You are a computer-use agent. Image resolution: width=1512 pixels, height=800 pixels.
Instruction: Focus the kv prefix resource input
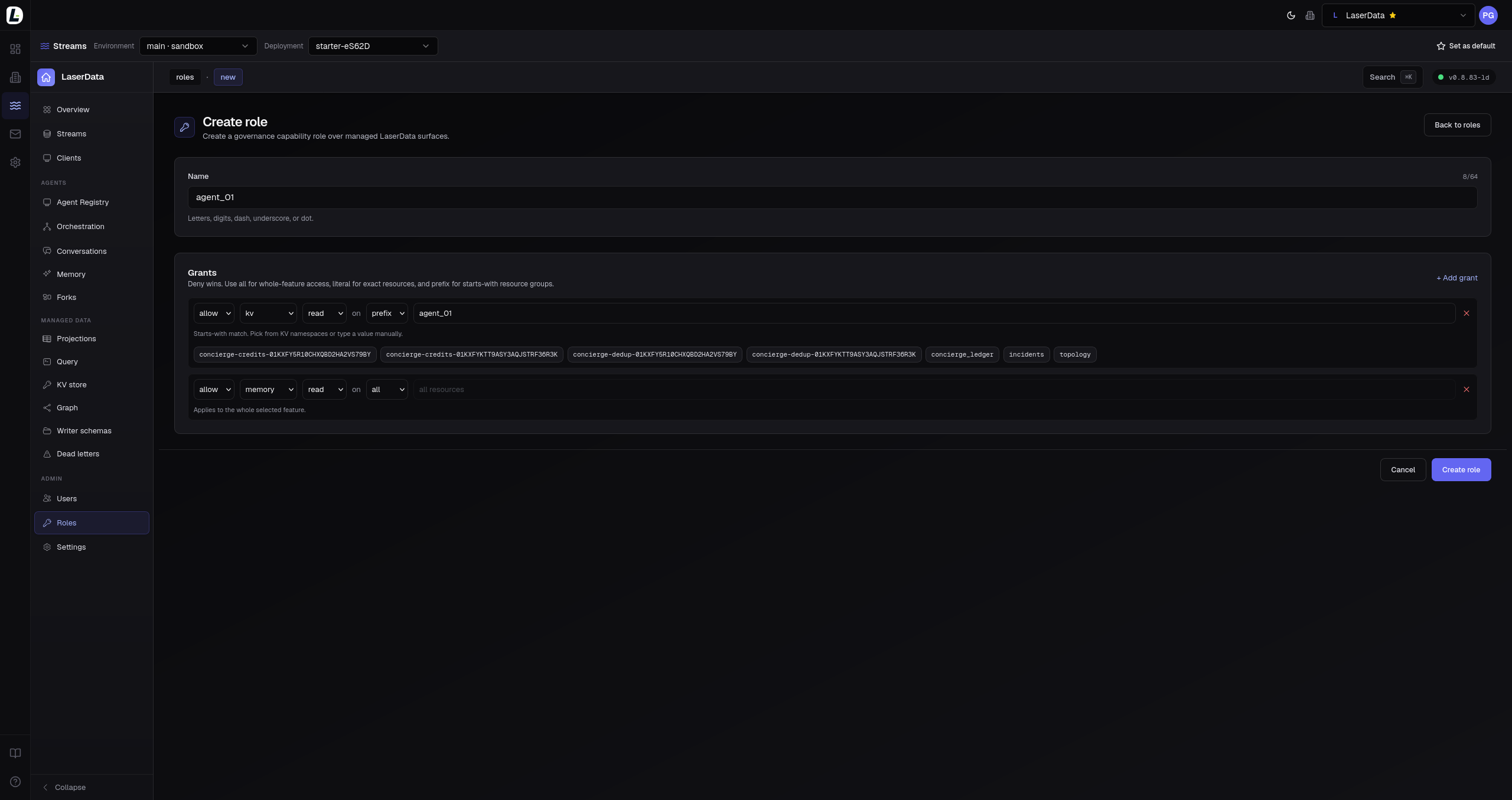[x=934, y=314]
